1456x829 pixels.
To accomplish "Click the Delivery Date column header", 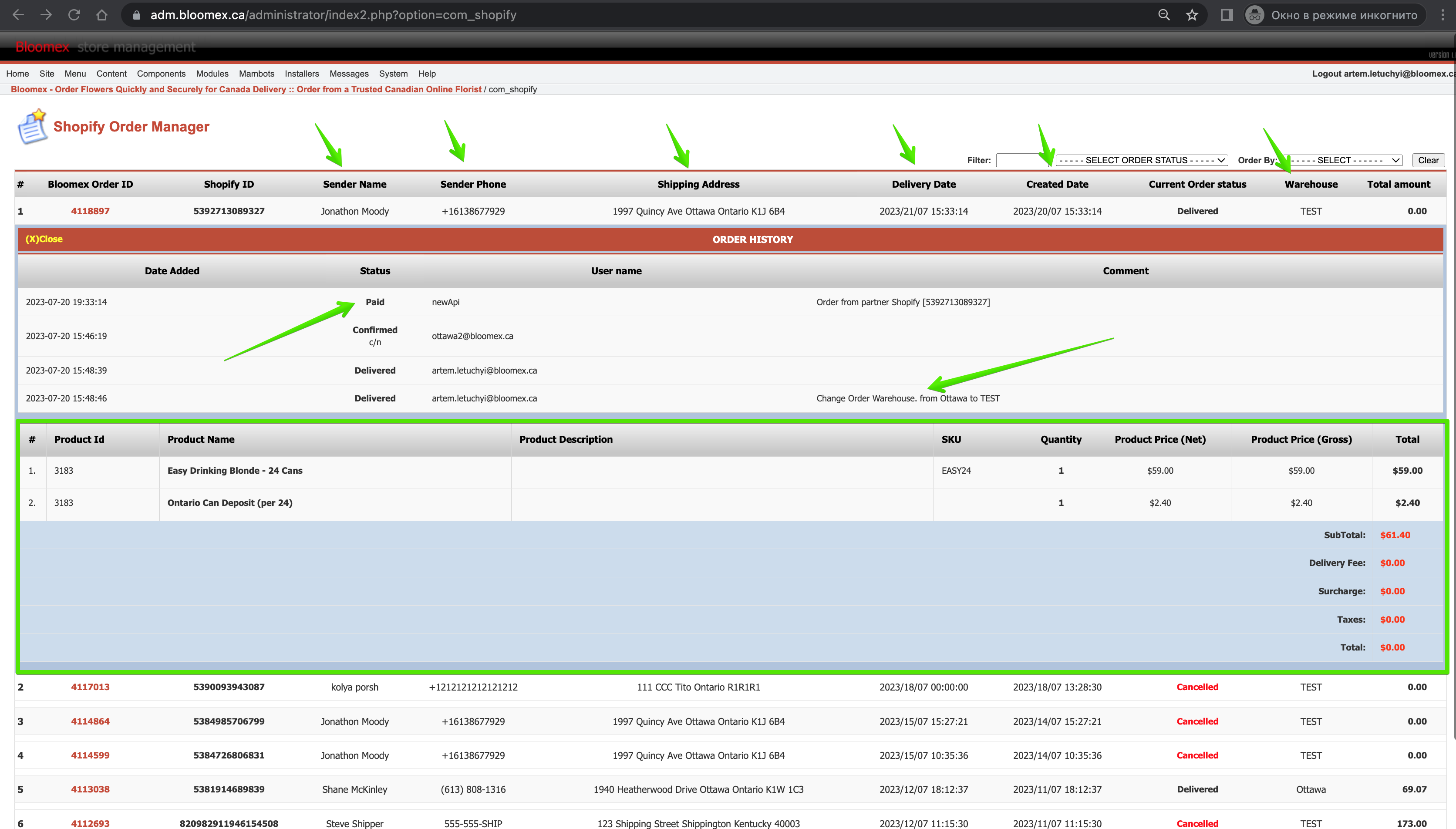I will (x=923, y=185).
